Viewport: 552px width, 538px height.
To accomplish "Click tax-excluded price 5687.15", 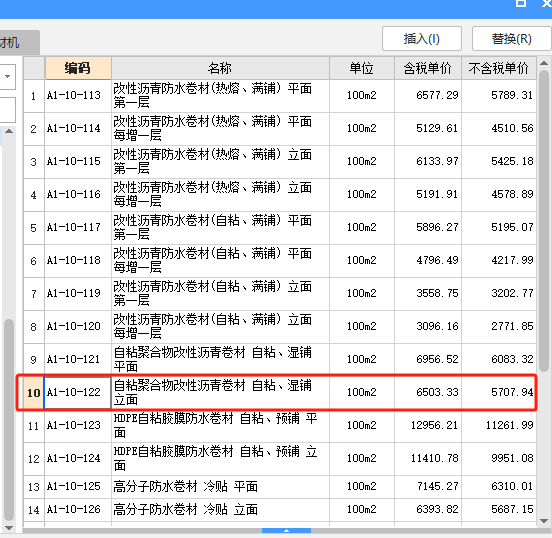I will point(512,509).
